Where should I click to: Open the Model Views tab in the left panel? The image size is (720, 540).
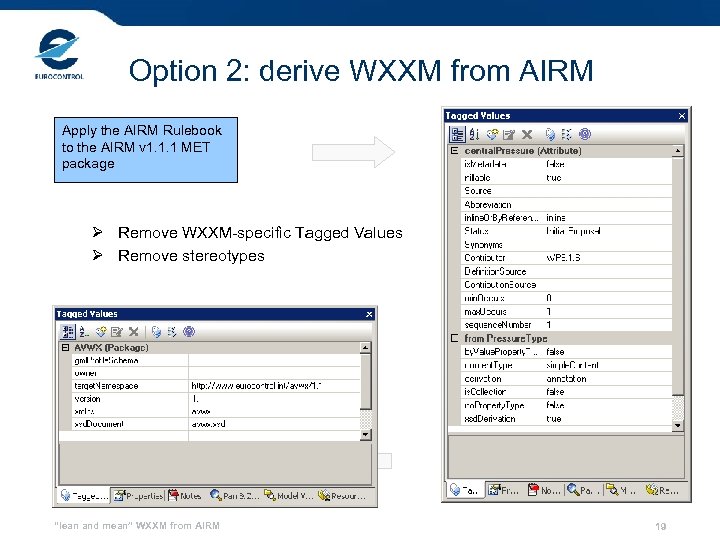coord(289,496)
